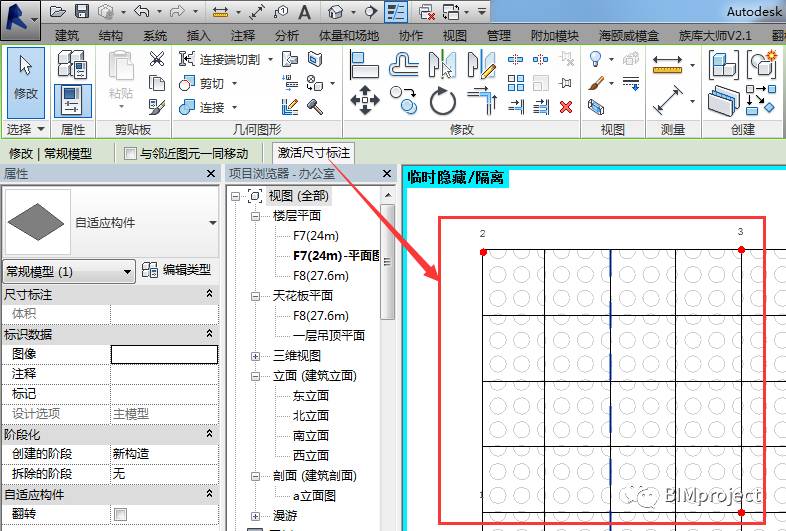This screenshot has height=531, width=786.
Task: Enable move with nearby elements checkbox
Action: (130, 153)
